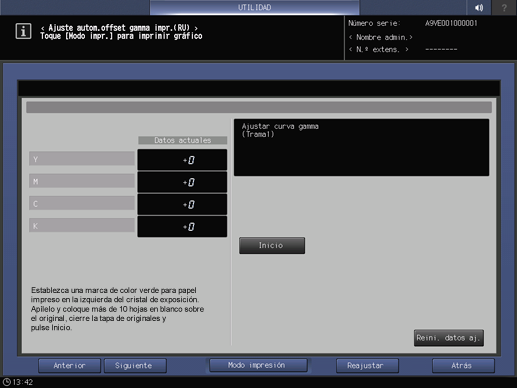517x388 pixels.
Task: Tap the Reajustar button
Action: pos(367,366)
